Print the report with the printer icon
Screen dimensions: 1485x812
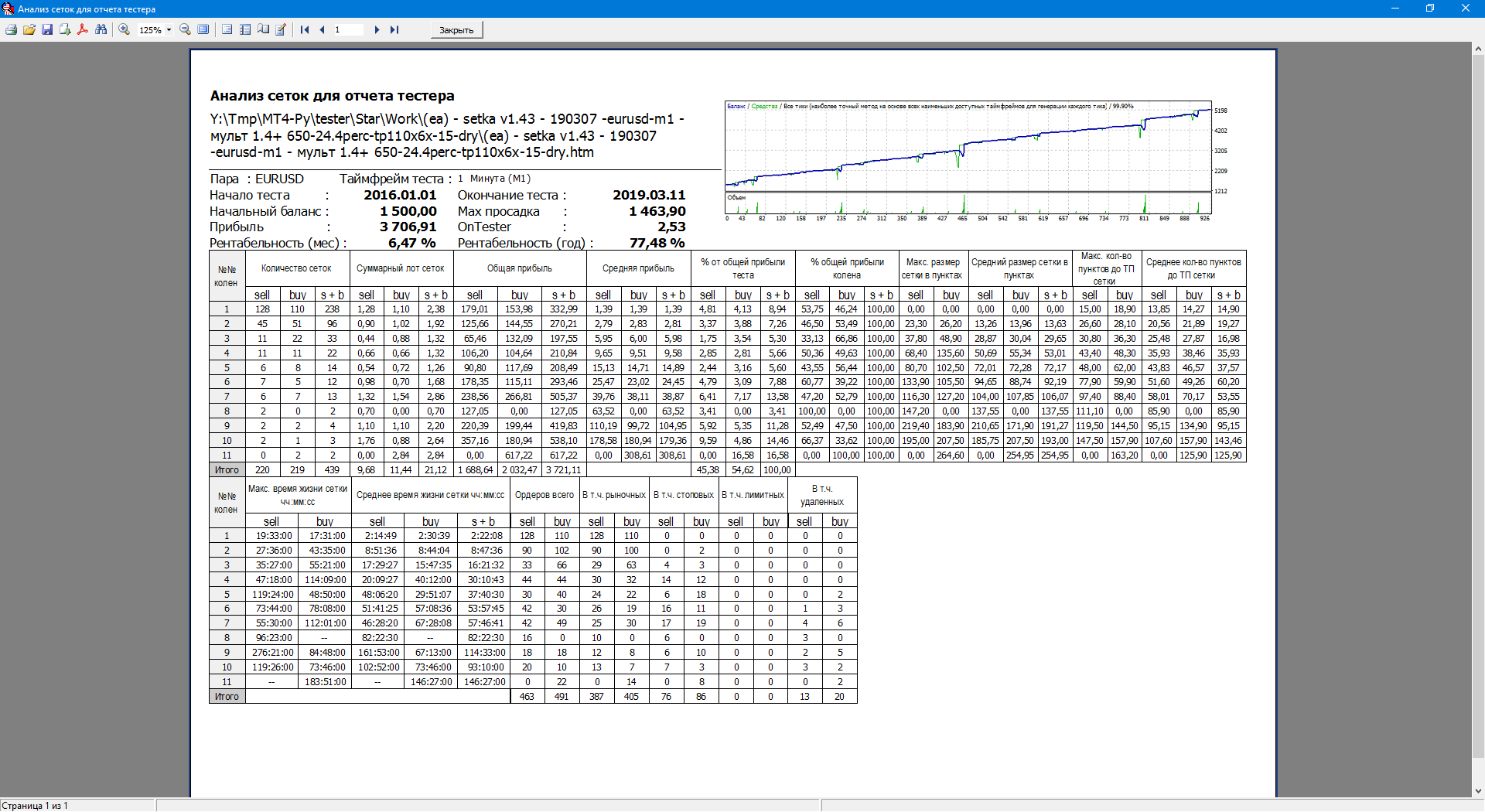(x=11, y=29)
